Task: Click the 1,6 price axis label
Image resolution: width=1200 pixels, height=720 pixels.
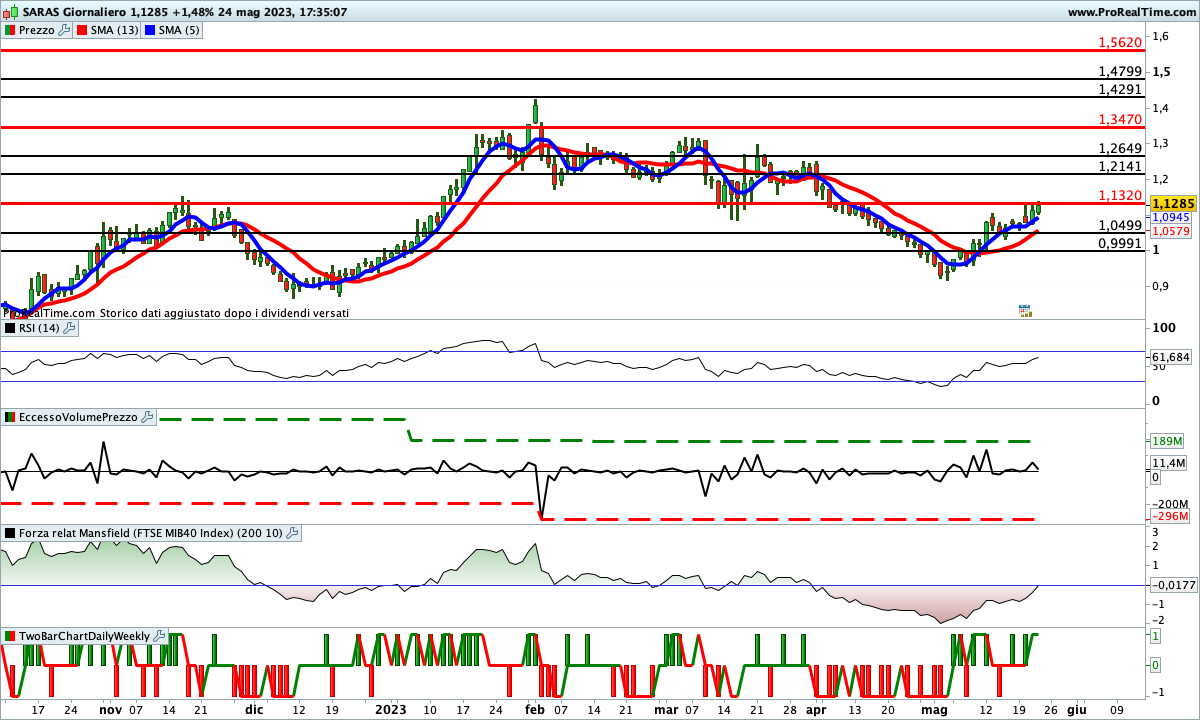Action: point(1160,36)
